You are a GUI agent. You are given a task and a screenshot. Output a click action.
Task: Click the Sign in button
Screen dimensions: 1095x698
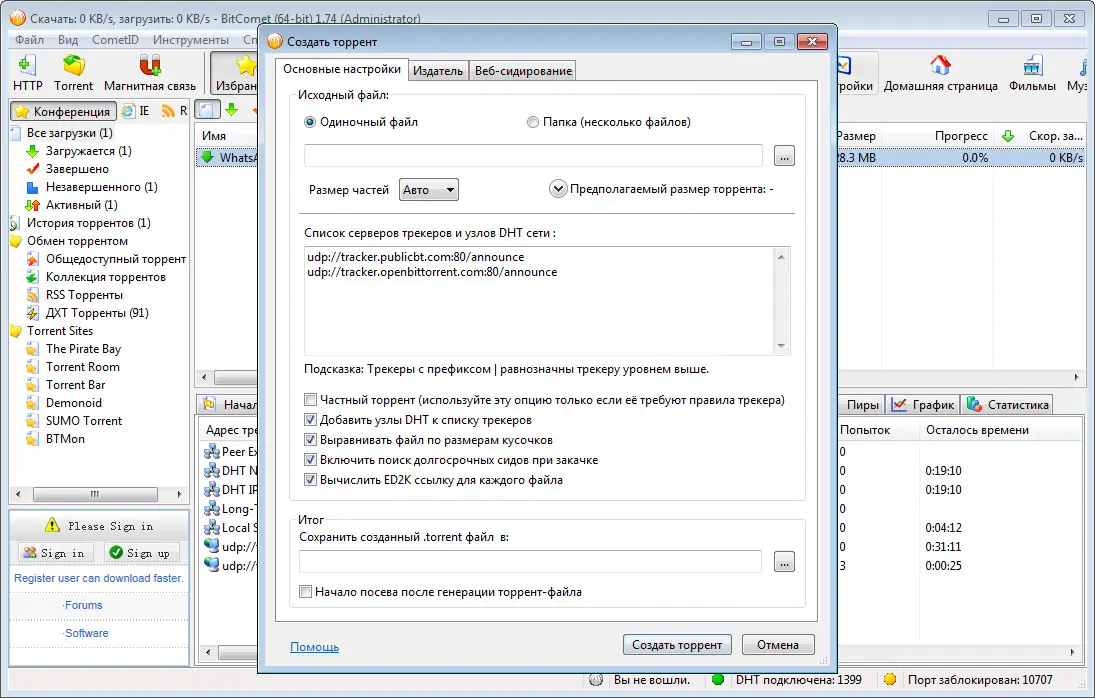coord(54,553)
